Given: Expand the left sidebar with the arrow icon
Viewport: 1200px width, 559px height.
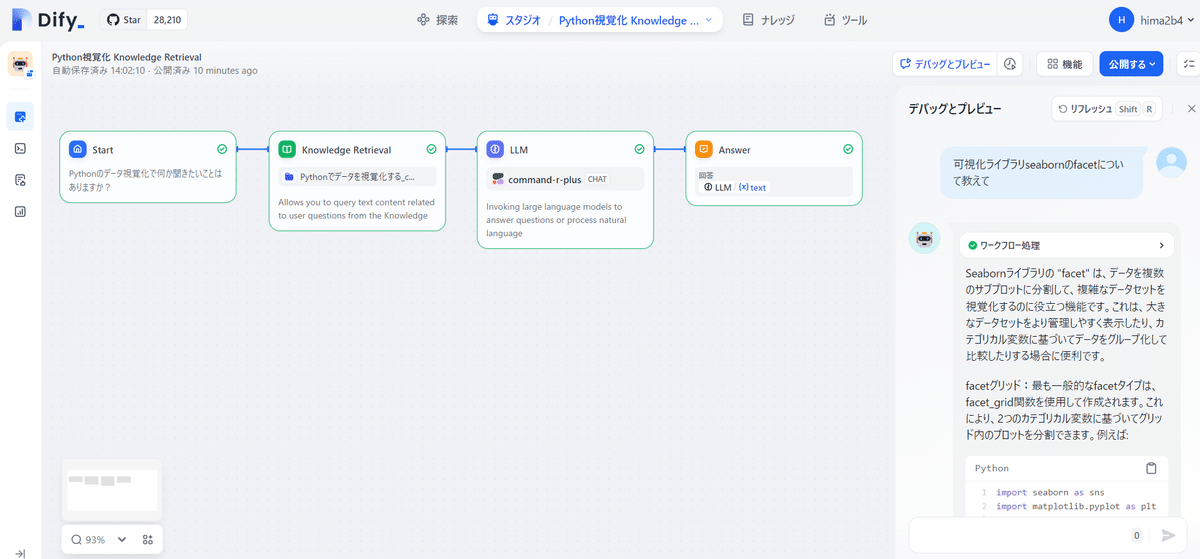Looking at the screenshot, I should pos(20,552).
